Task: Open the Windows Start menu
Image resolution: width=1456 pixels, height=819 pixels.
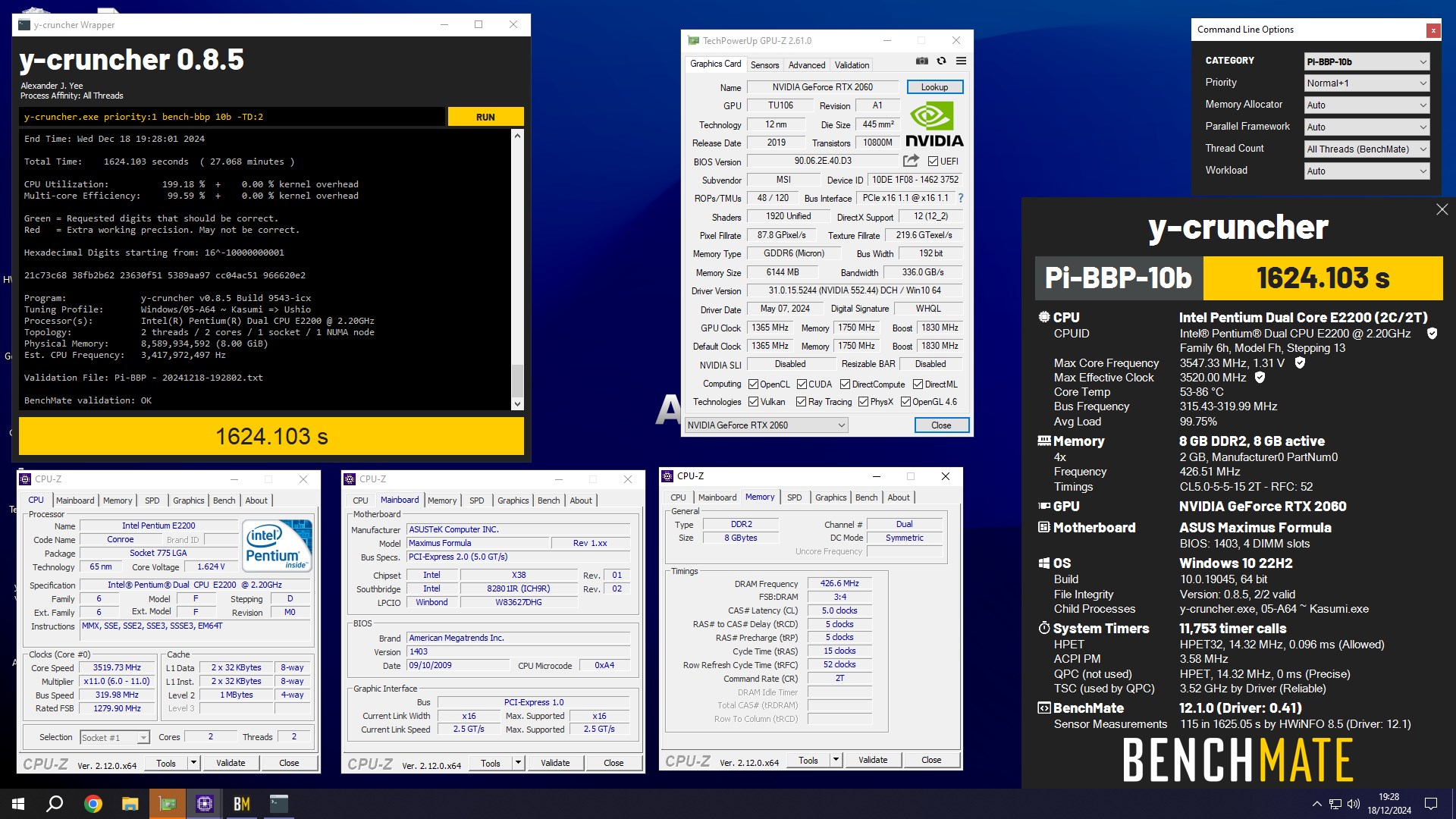Action: 18,804
